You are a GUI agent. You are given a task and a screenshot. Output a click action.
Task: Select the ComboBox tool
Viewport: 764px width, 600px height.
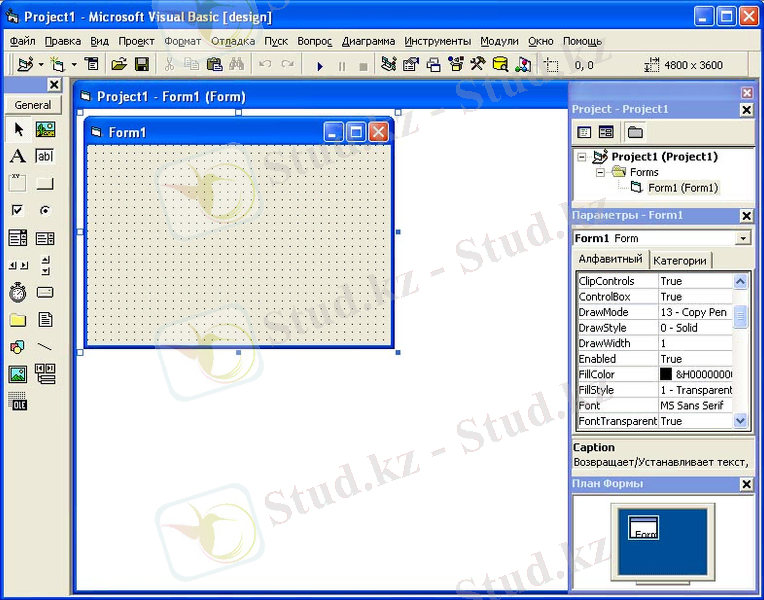tap(18, 238)
